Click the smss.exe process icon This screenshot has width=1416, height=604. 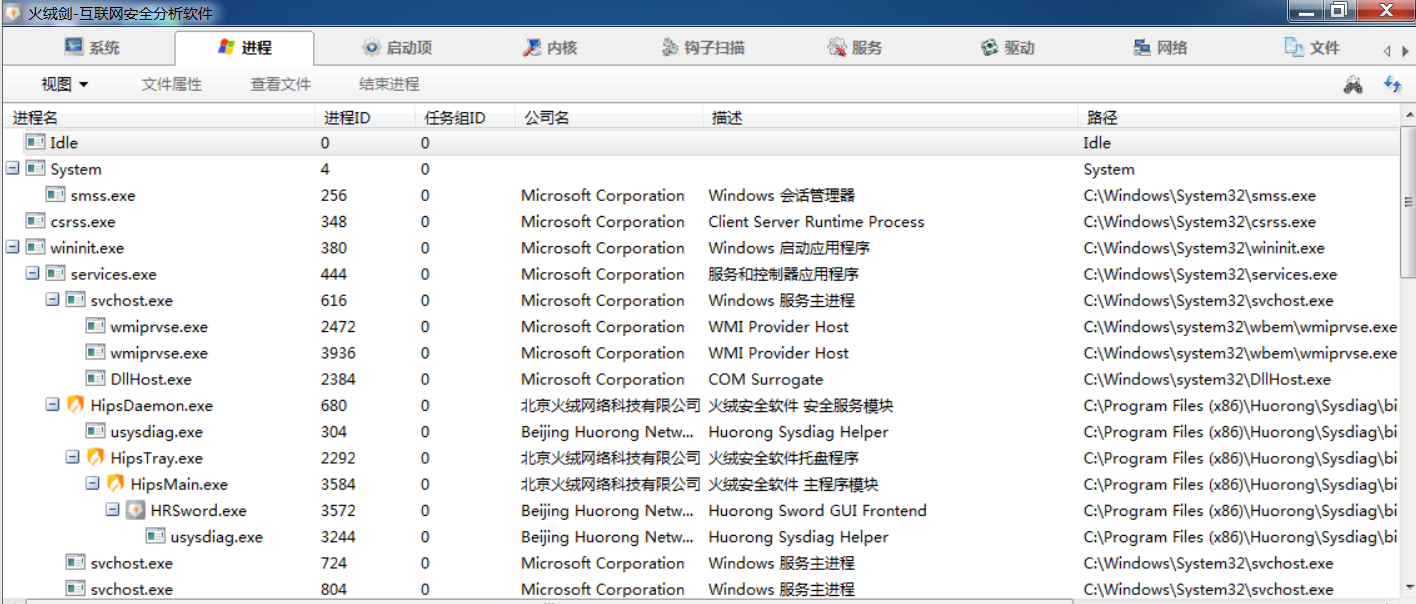tap(55, 195)
